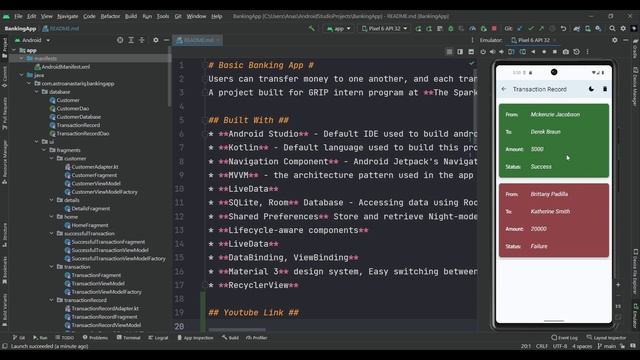Tap back arrow in Transaction Record app bar
This screenshot has width=640, height=360.
coord(504,89)
